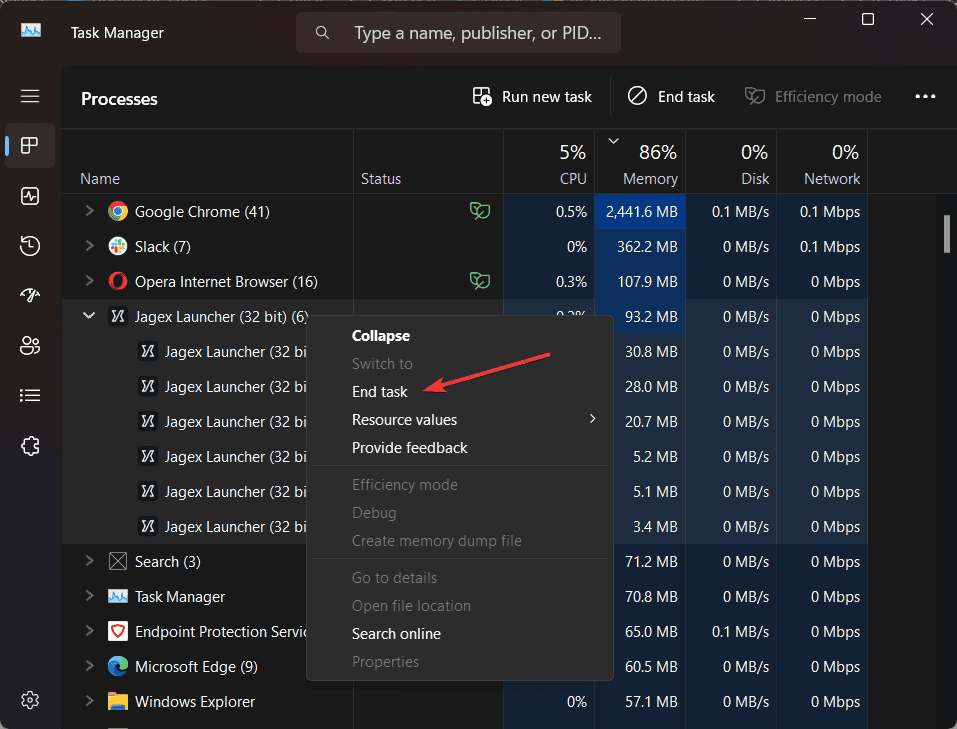Click the Windows Explorer folder icon
The height and width of the screenshot is (729, 957).
(x=118, y=701)
